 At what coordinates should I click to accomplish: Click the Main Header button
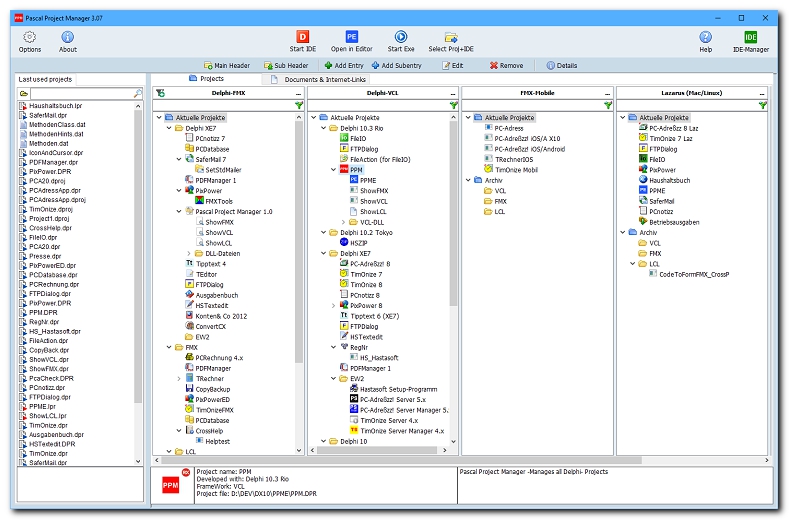[226, 65]
